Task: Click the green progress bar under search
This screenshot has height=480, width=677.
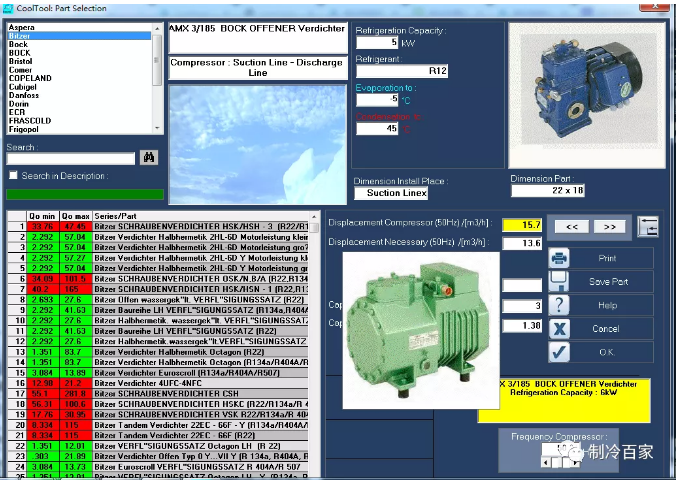Action: pos(85,194)
